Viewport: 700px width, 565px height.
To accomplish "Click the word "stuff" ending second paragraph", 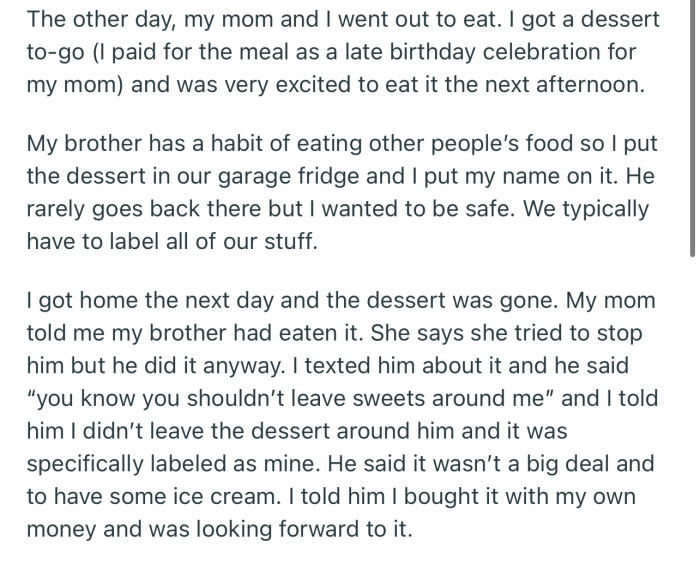I will click(x=288, y=242).
